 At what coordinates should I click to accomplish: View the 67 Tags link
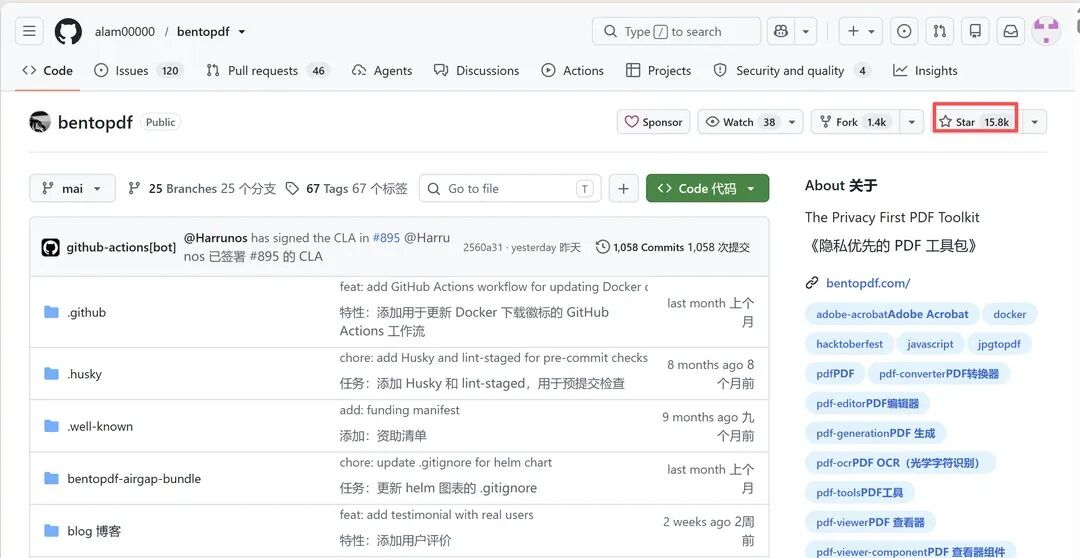click(x=346, y=188)
